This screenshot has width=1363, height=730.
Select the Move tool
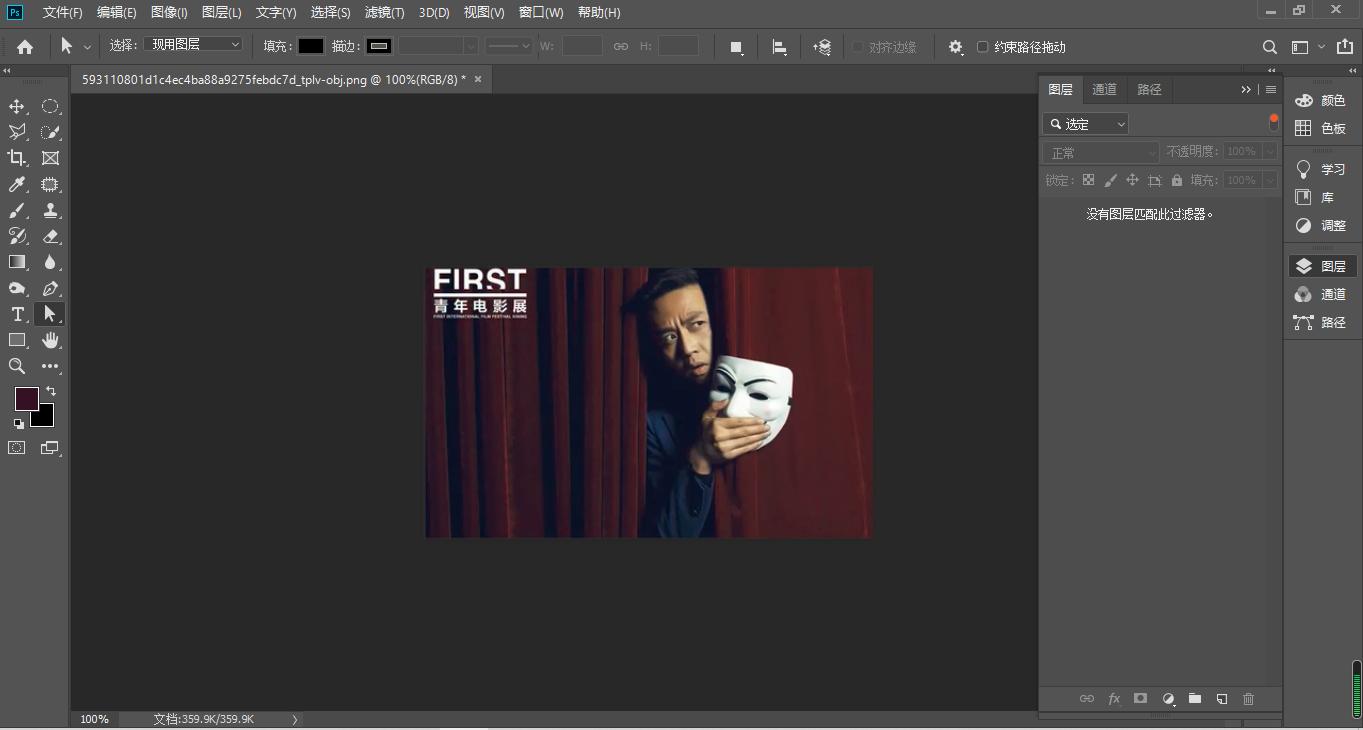pyautogui.click(x=16, y=106)
